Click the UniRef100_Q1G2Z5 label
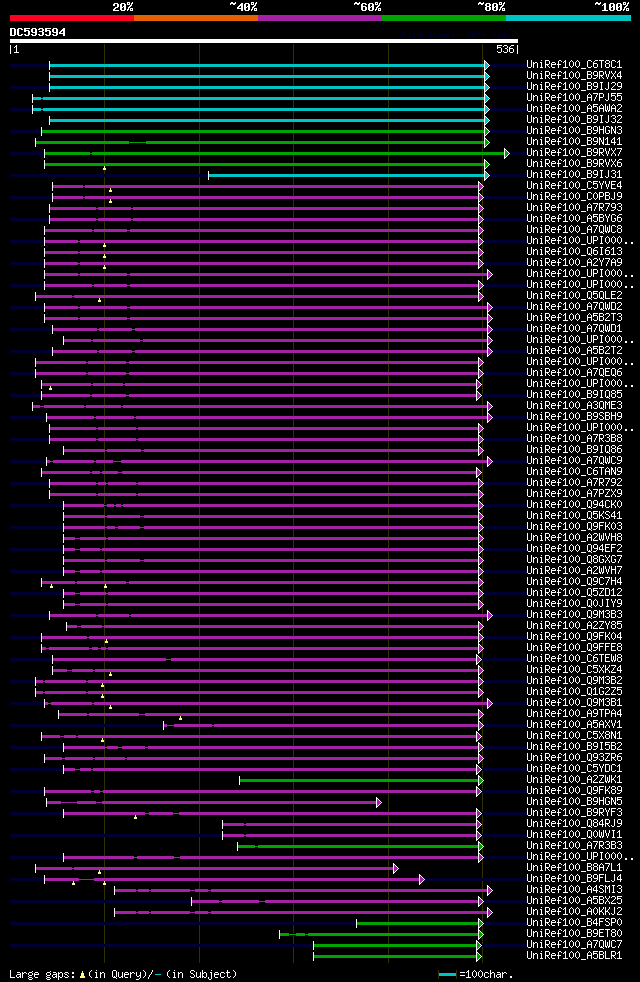640x982 pixels. [x=574, y=692]
